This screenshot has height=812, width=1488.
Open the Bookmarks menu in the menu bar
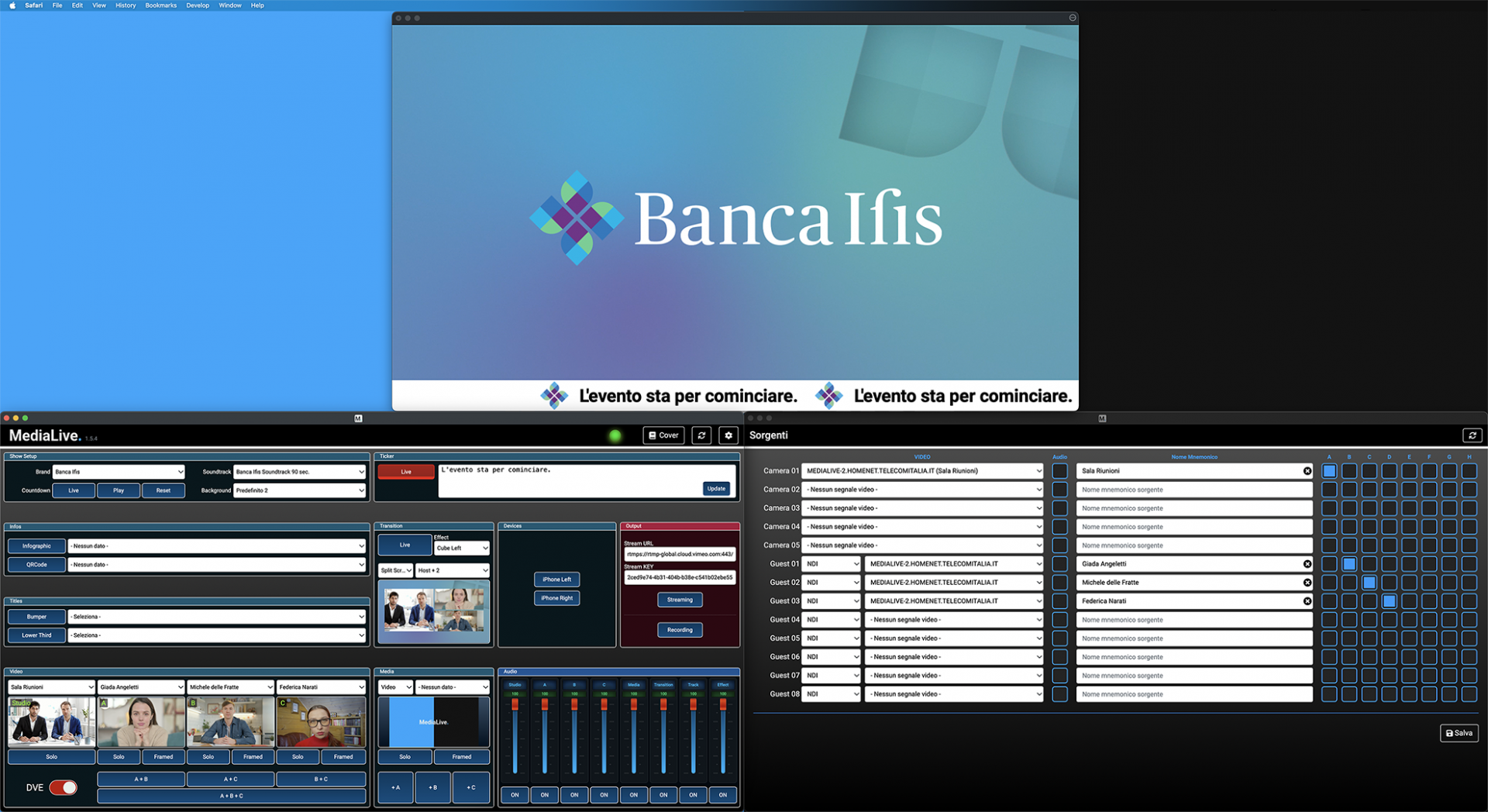[x=160, y=5]
